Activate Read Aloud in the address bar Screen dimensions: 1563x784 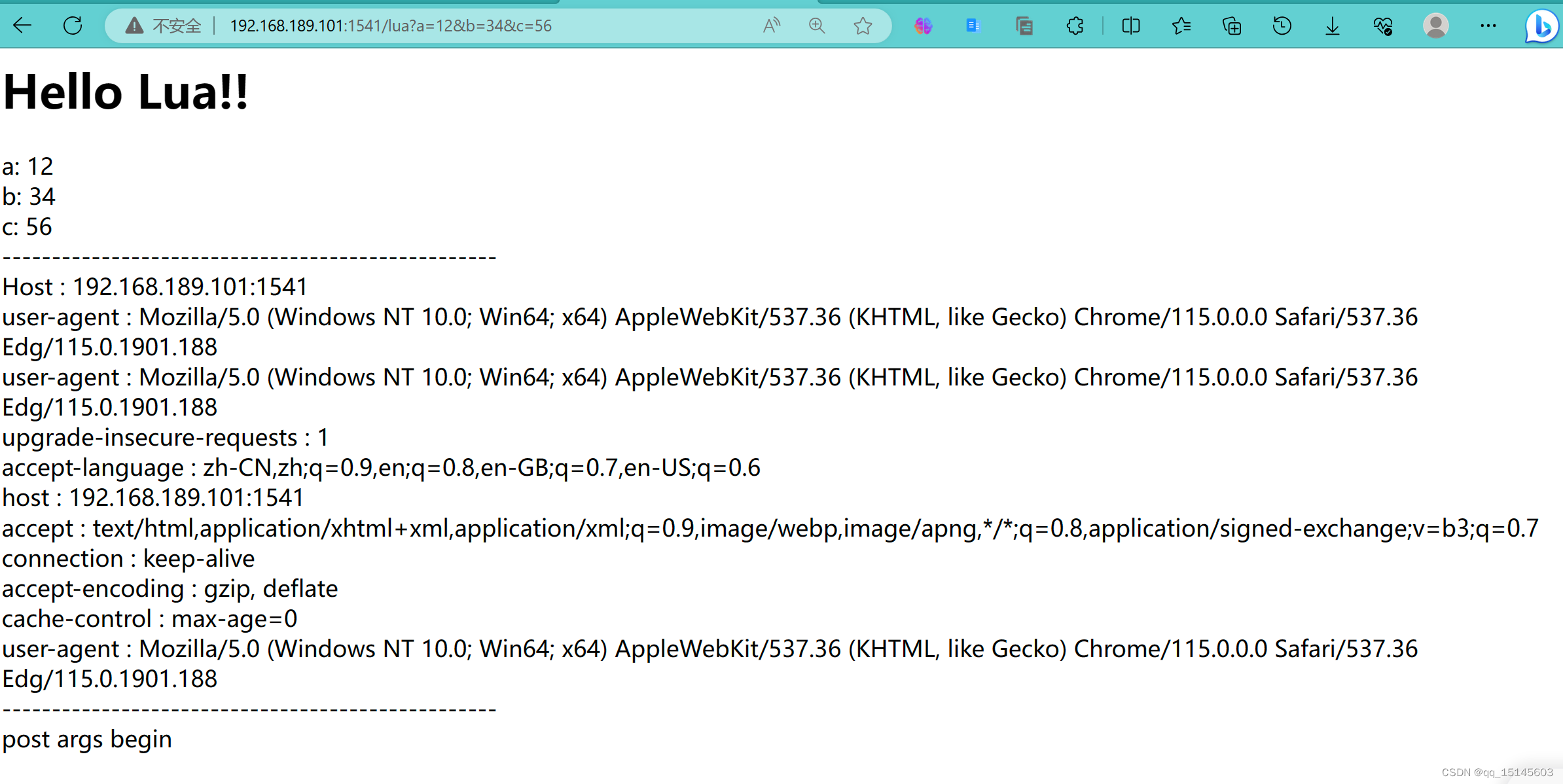tap(772, 26)
